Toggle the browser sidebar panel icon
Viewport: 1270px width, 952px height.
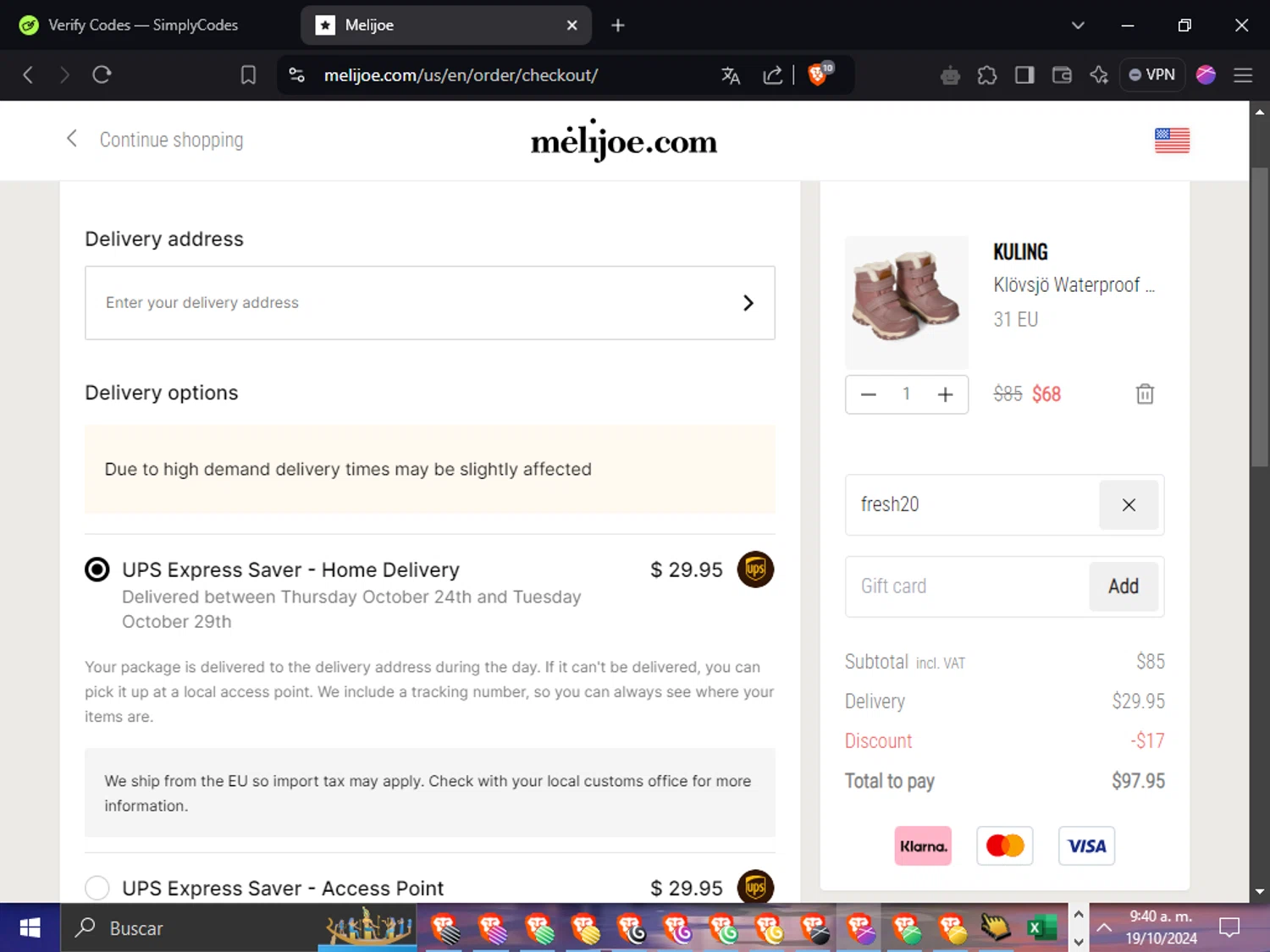pos(1024,75)
